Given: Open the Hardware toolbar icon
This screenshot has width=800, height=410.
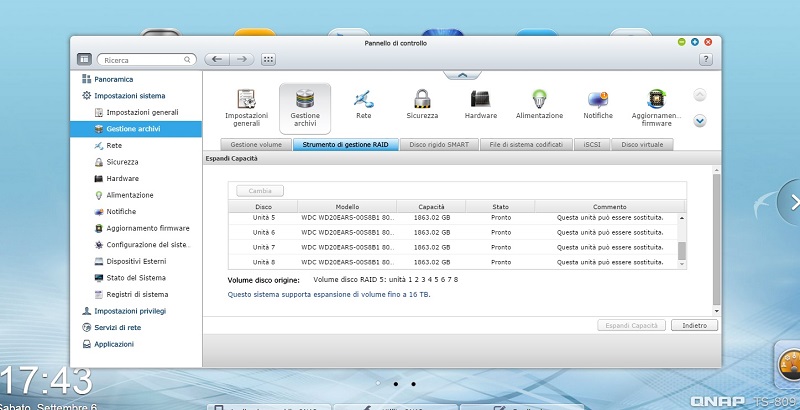Looking at the screenshot, I should pos(480,100).
